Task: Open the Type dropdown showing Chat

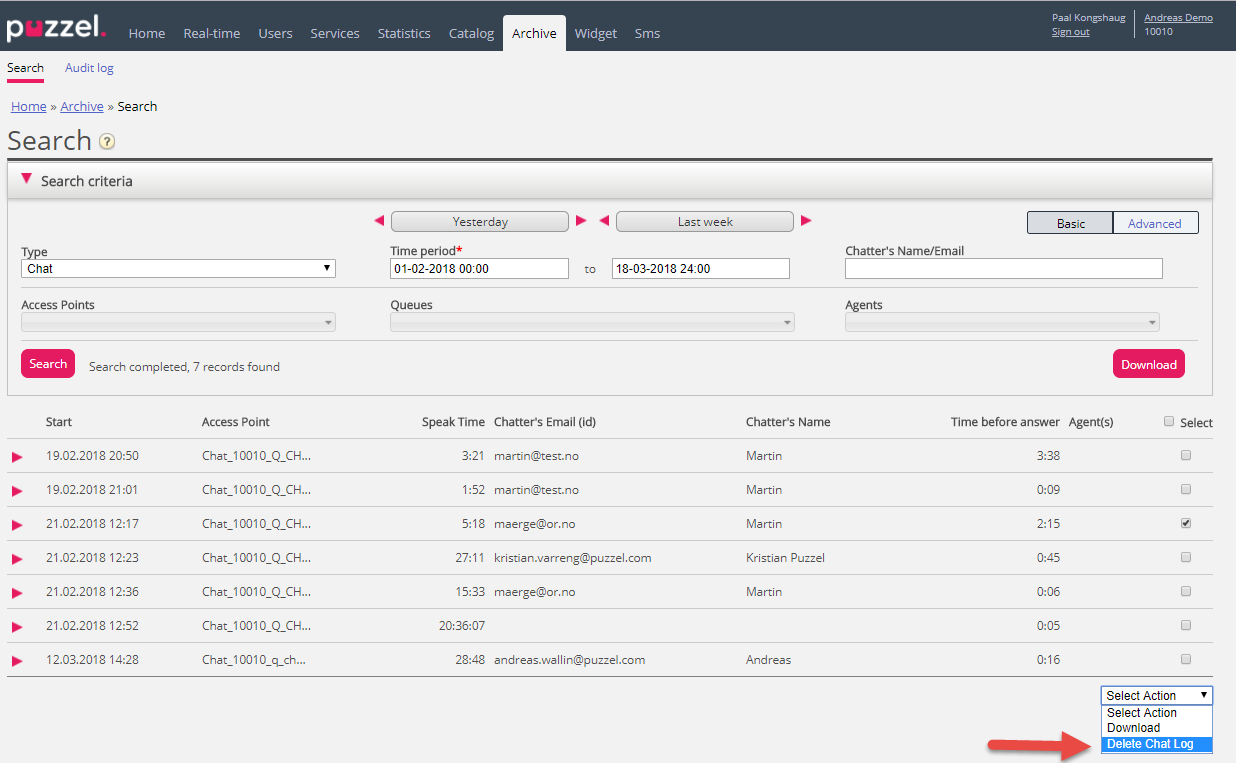Action: (178, 269)
